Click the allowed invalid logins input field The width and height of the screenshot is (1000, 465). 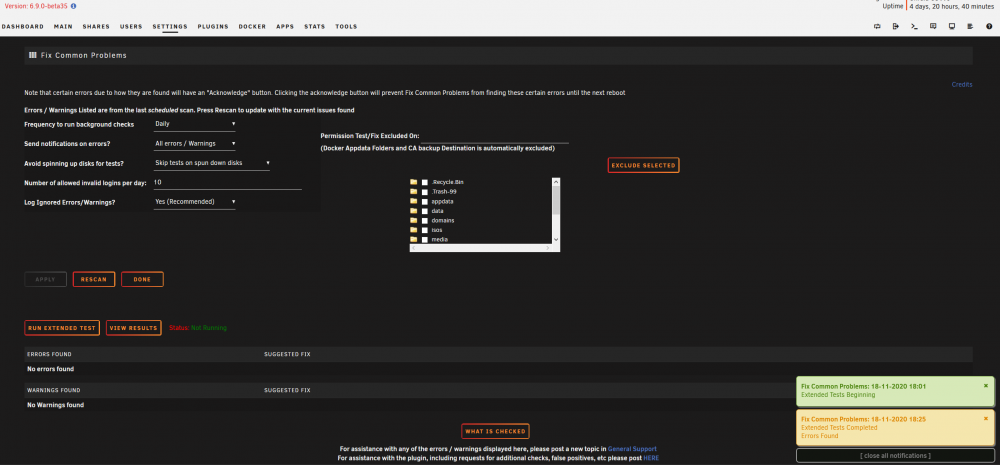point(228,182)
